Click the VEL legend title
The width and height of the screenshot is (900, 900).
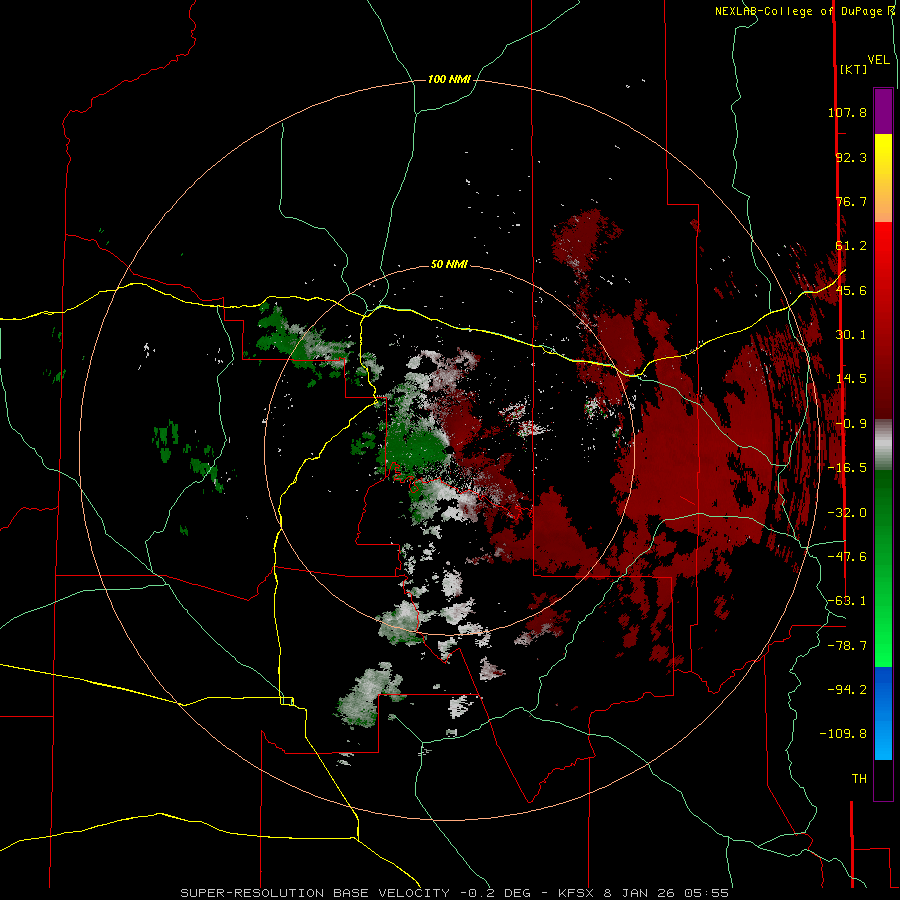(879, 60)
